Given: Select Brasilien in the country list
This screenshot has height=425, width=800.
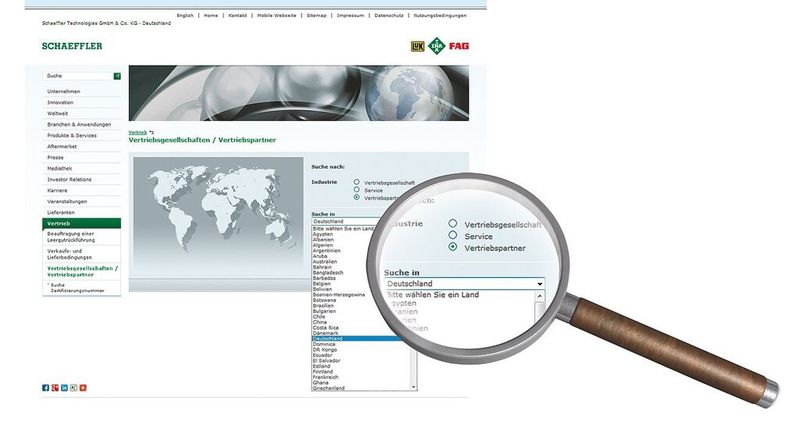Looking at the screenshot, I should pos(323,306).
